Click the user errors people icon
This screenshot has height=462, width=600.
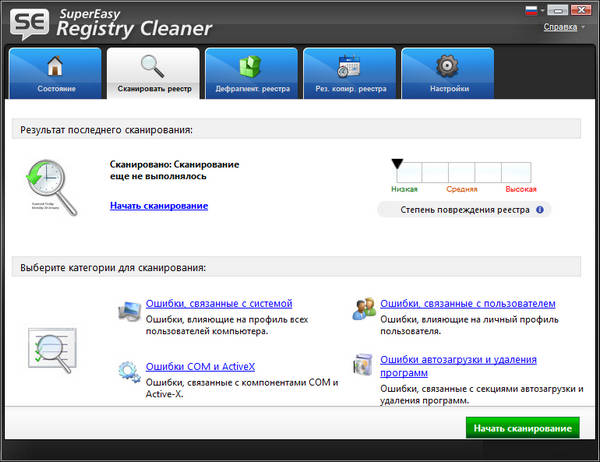tap(363, 310)
